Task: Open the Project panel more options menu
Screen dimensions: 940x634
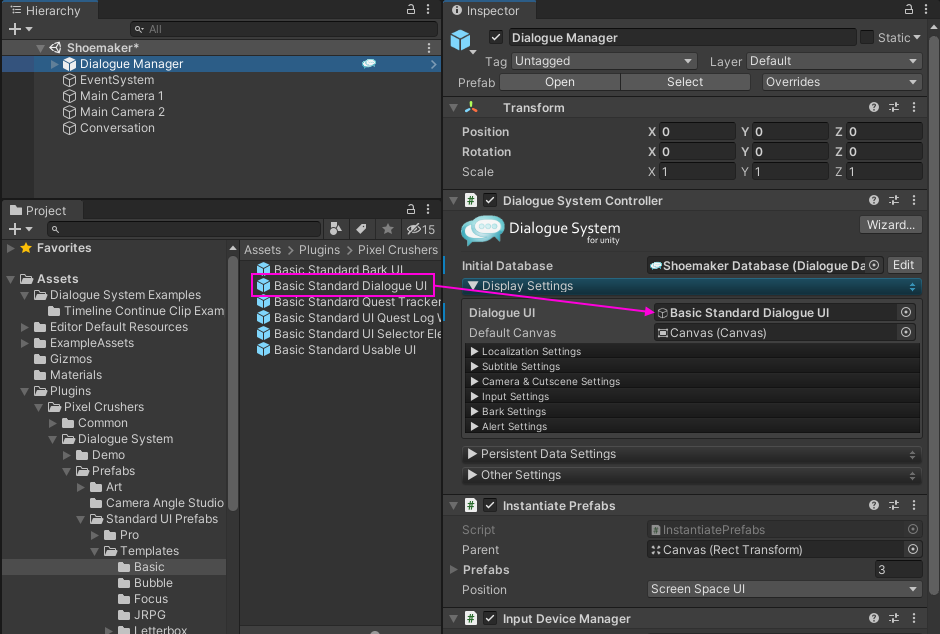Action: tap(428, 209)
